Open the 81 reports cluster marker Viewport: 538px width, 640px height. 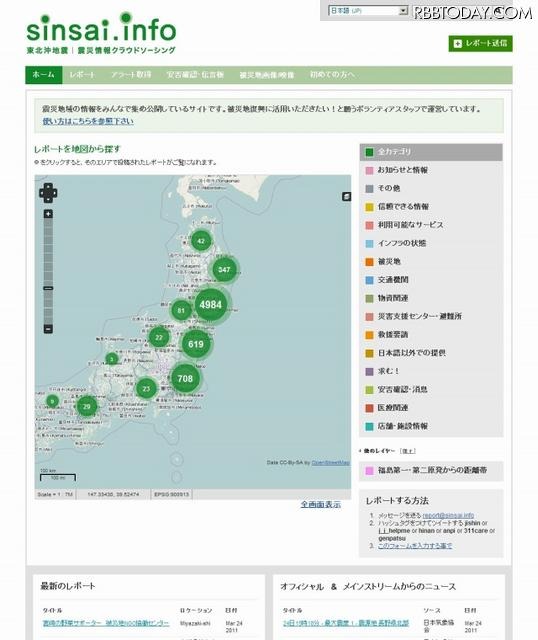click(x=181, y=311)
